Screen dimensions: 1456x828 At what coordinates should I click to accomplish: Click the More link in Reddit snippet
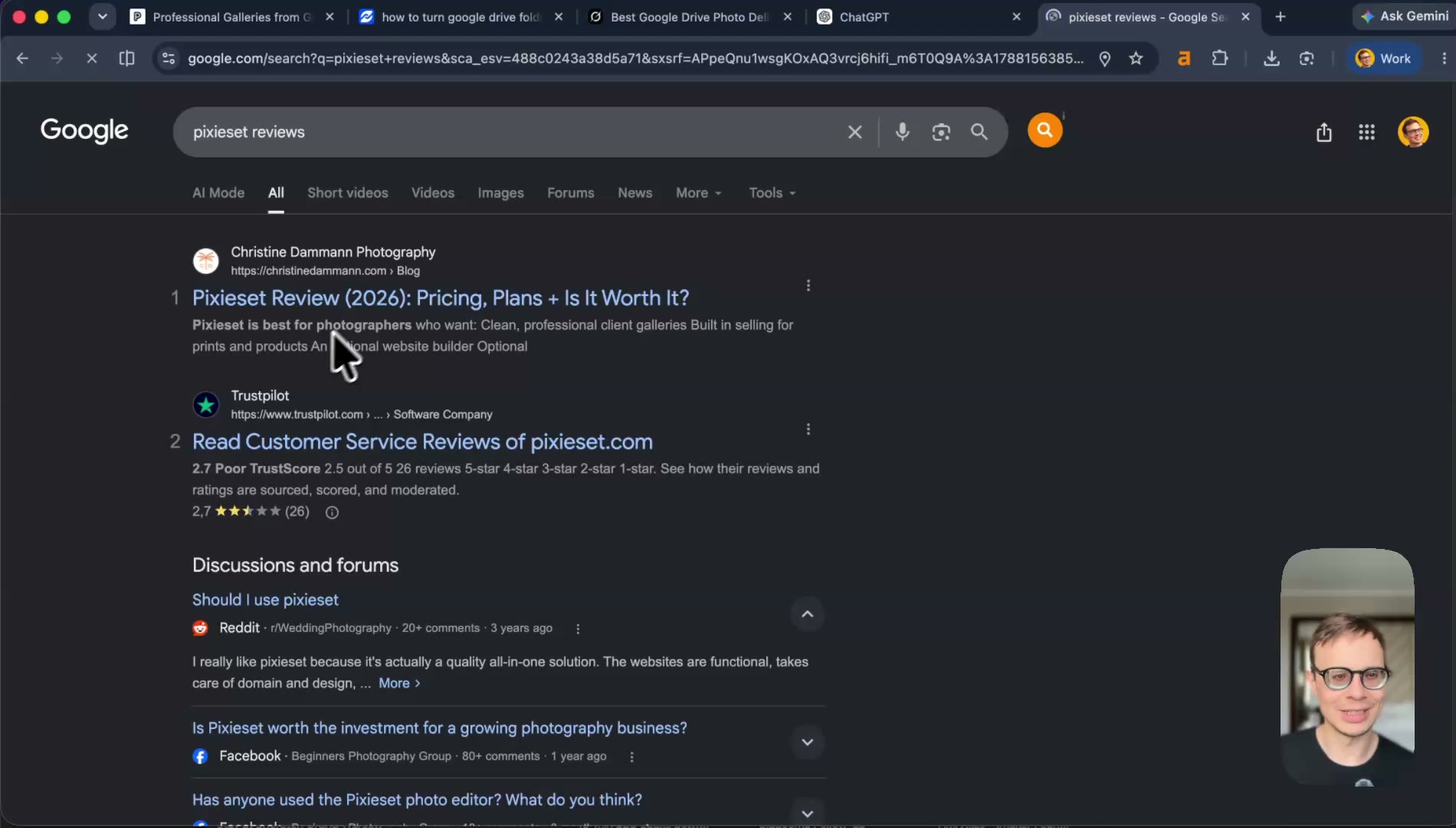pyautogui.click(x=399, y=683)
